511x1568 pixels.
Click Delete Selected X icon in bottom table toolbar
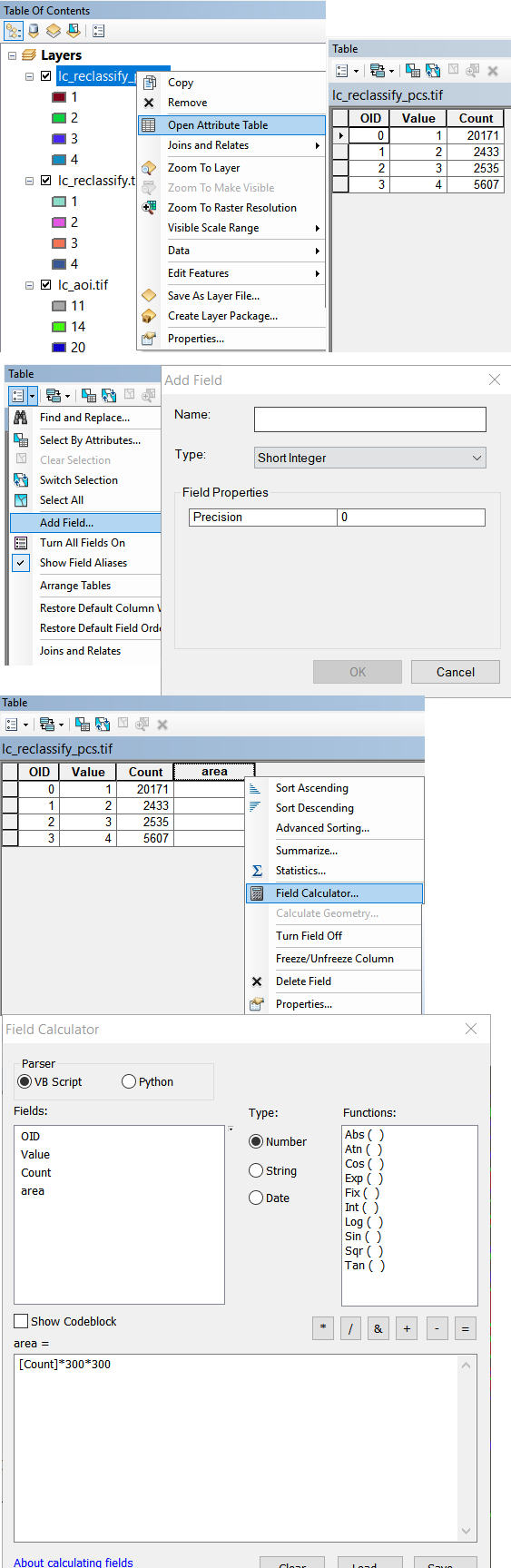point(162,725)
